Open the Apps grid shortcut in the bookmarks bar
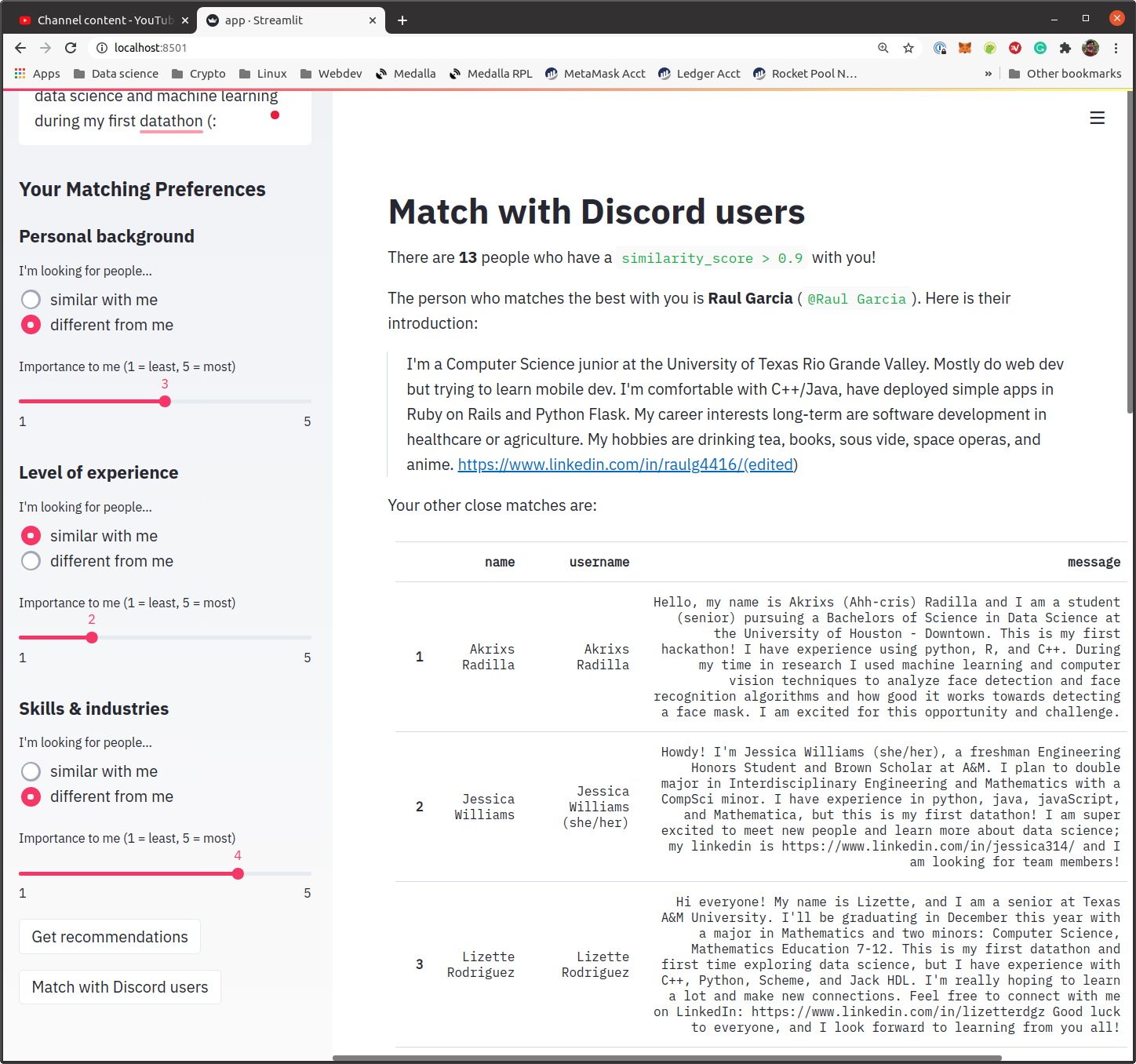 (x=37, y=74)
